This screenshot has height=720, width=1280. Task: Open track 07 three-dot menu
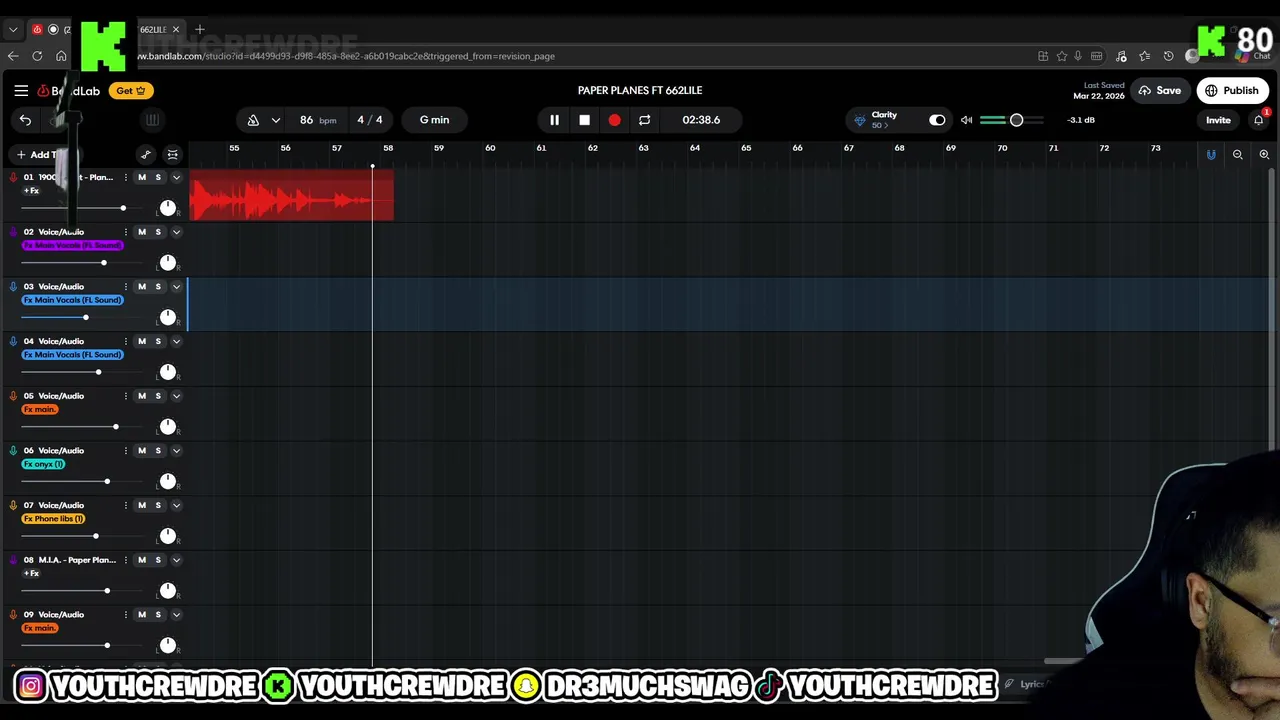pos(126,505)
